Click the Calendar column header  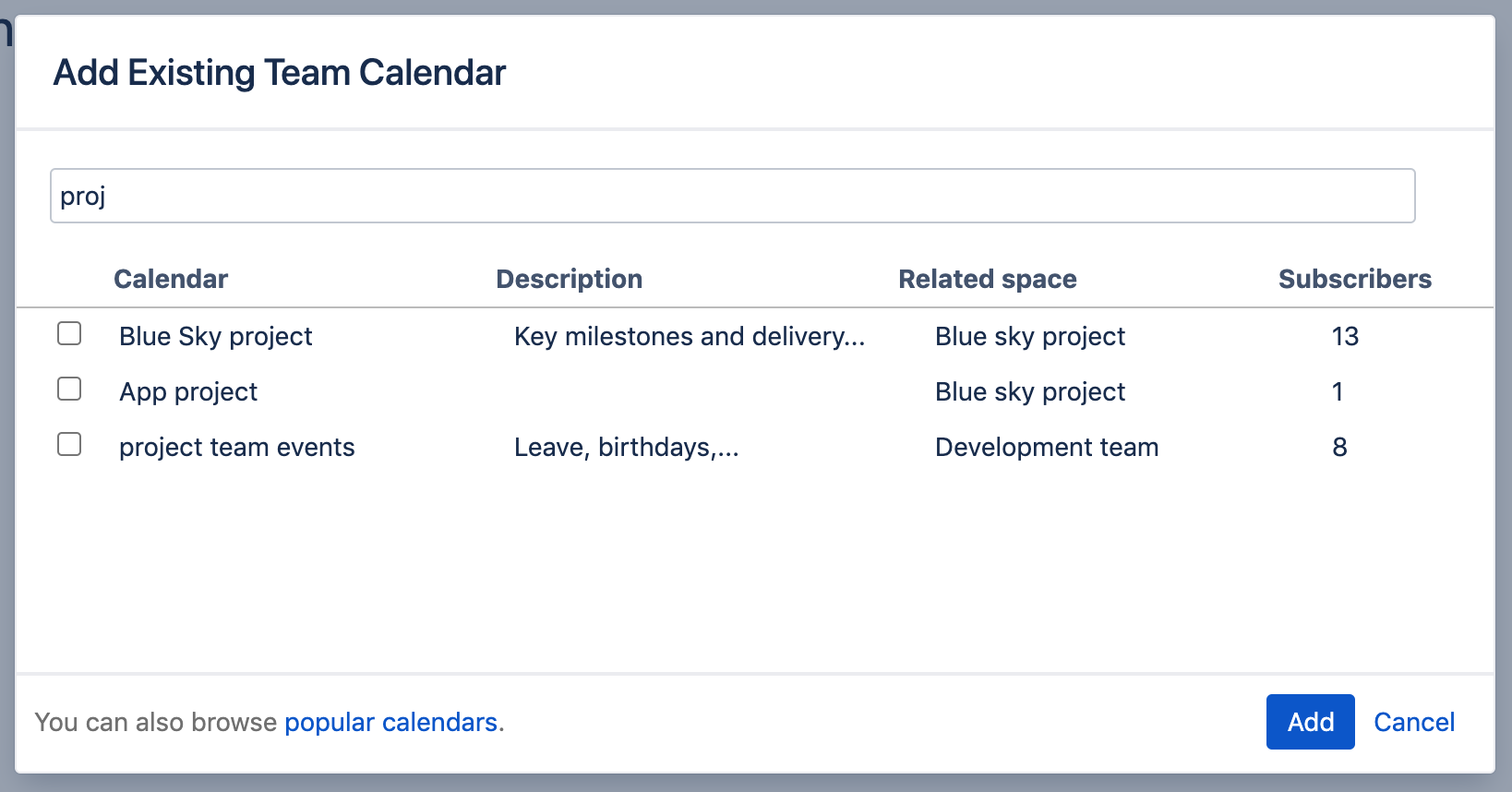[171, 279]
